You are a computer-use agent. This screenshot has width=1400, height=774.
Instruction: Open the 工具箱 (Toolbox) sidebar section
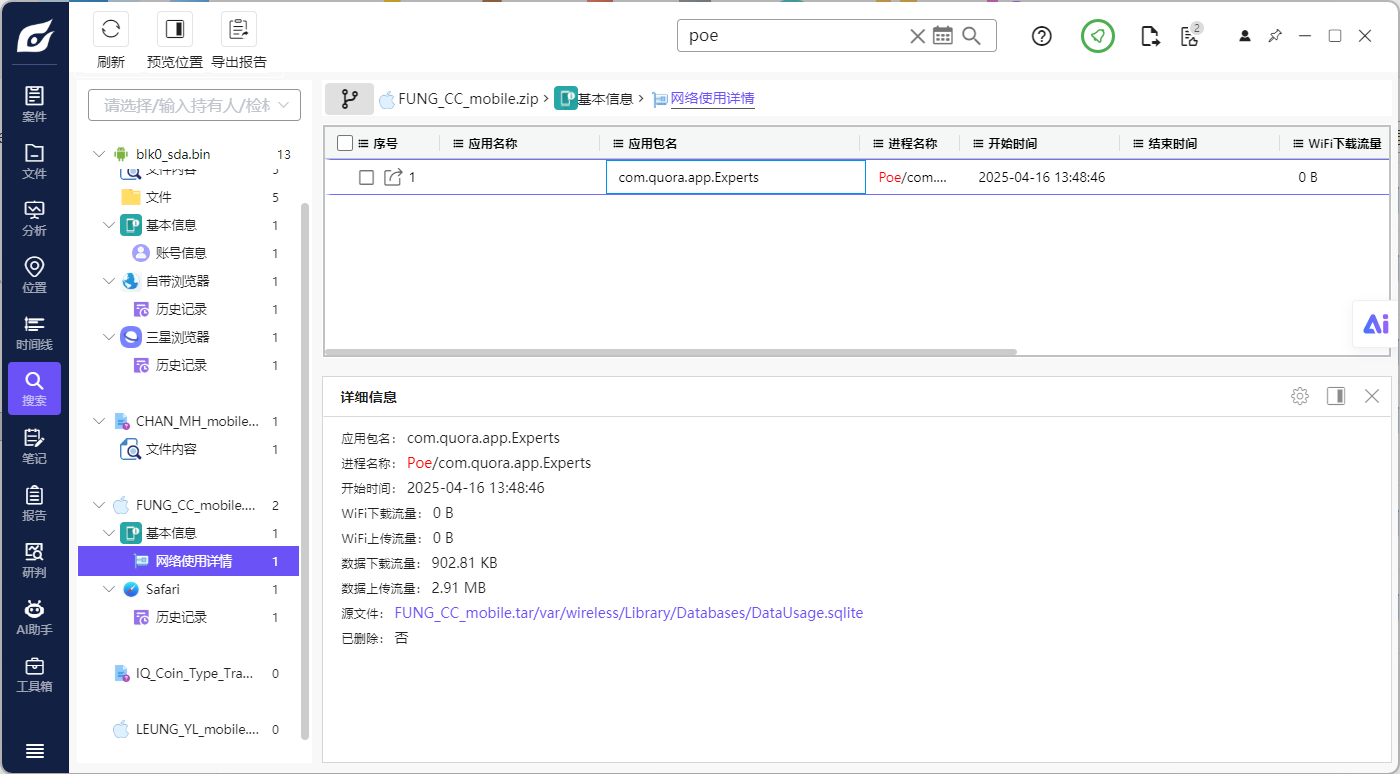click(x=34, y=674)
